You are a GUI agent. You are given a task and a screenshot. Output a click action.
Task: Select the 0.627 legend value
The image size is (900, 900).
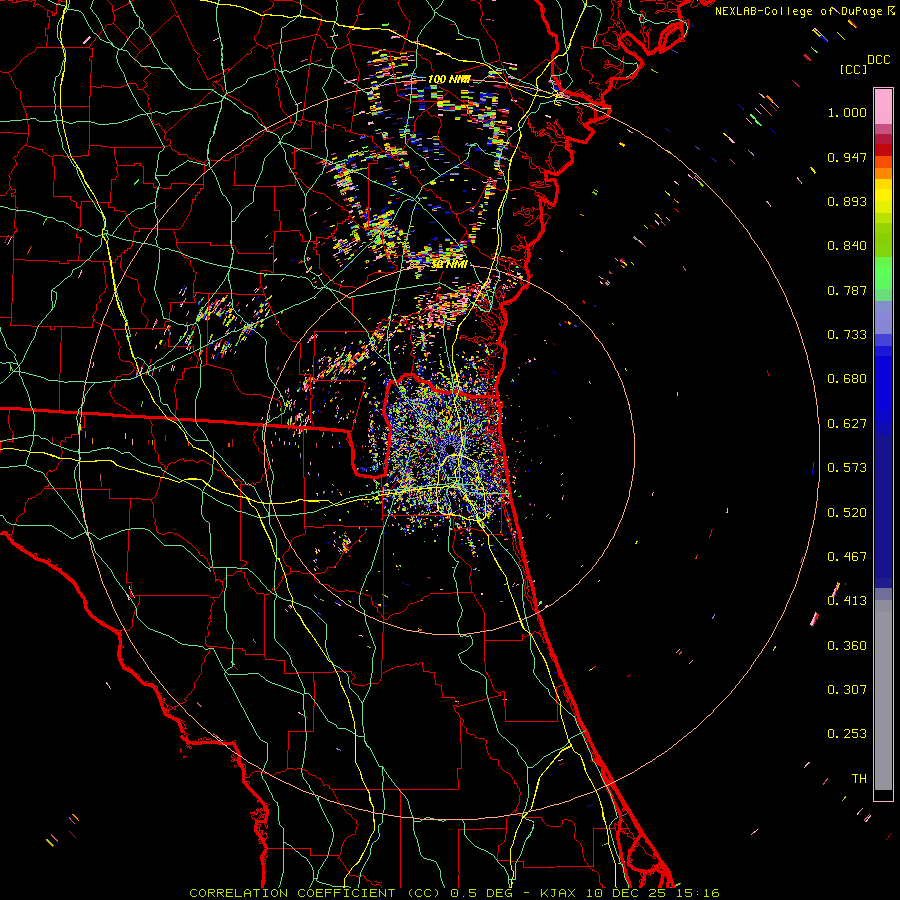click(x=847, y=424)
